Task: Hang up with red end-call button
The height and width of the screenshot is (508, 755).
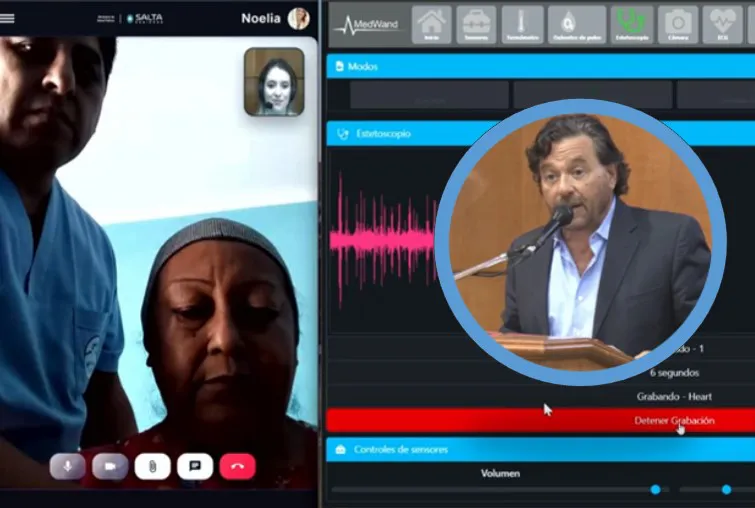Action: (x=238, y=466)
